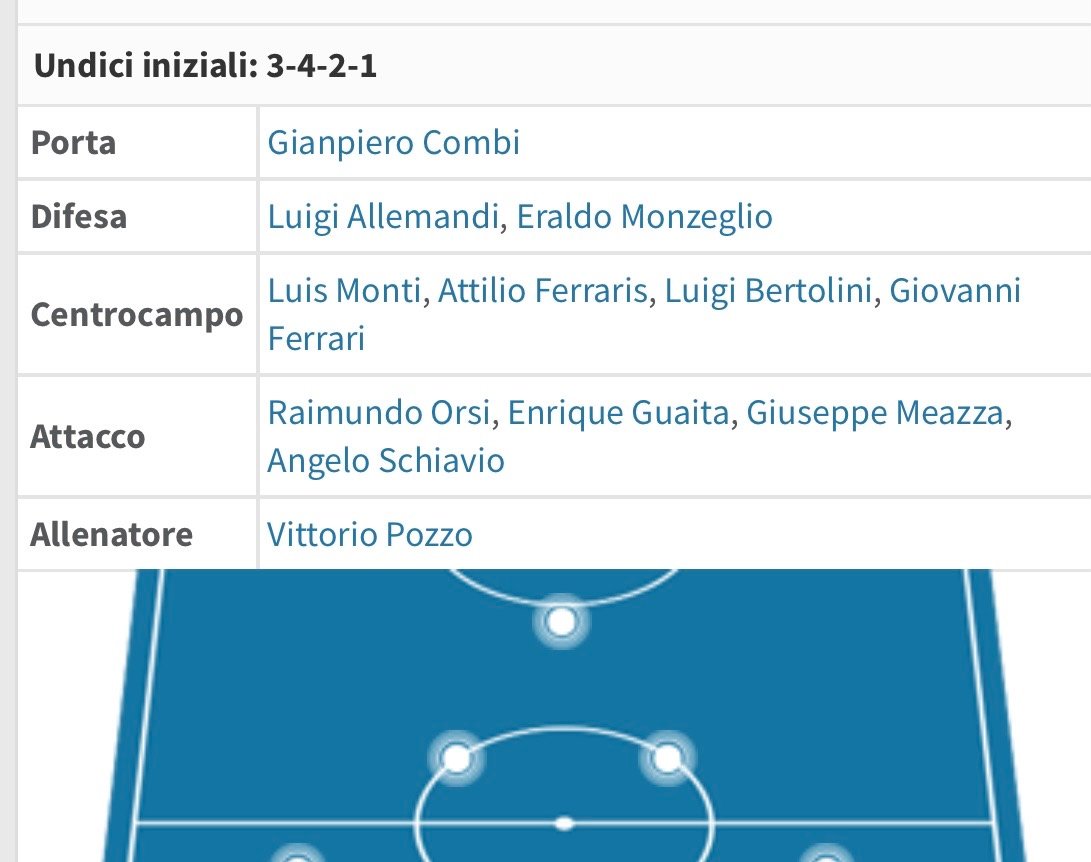Screen dimensions: 1091x862
Task: Click left wide midfielder dot at bottom
Action: (297, 855)
